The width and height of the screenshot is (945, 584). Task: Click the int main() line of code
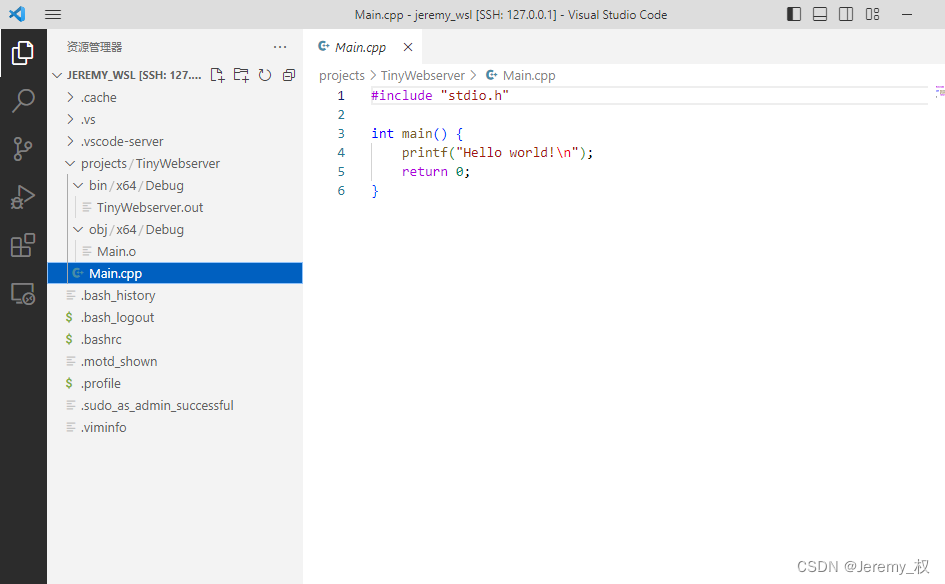417,133
